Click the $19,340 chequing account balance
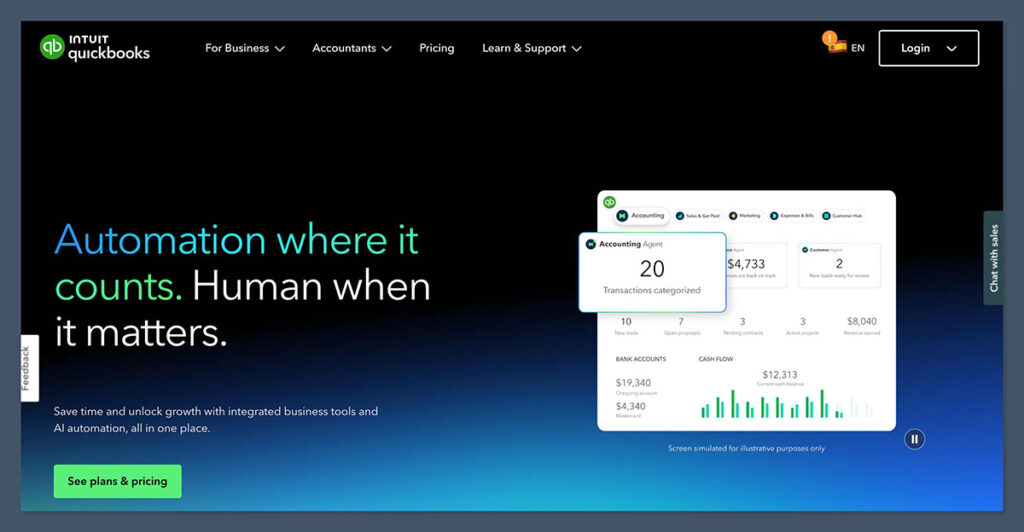Screen dimensions: 1024x532 coord(633,383)
